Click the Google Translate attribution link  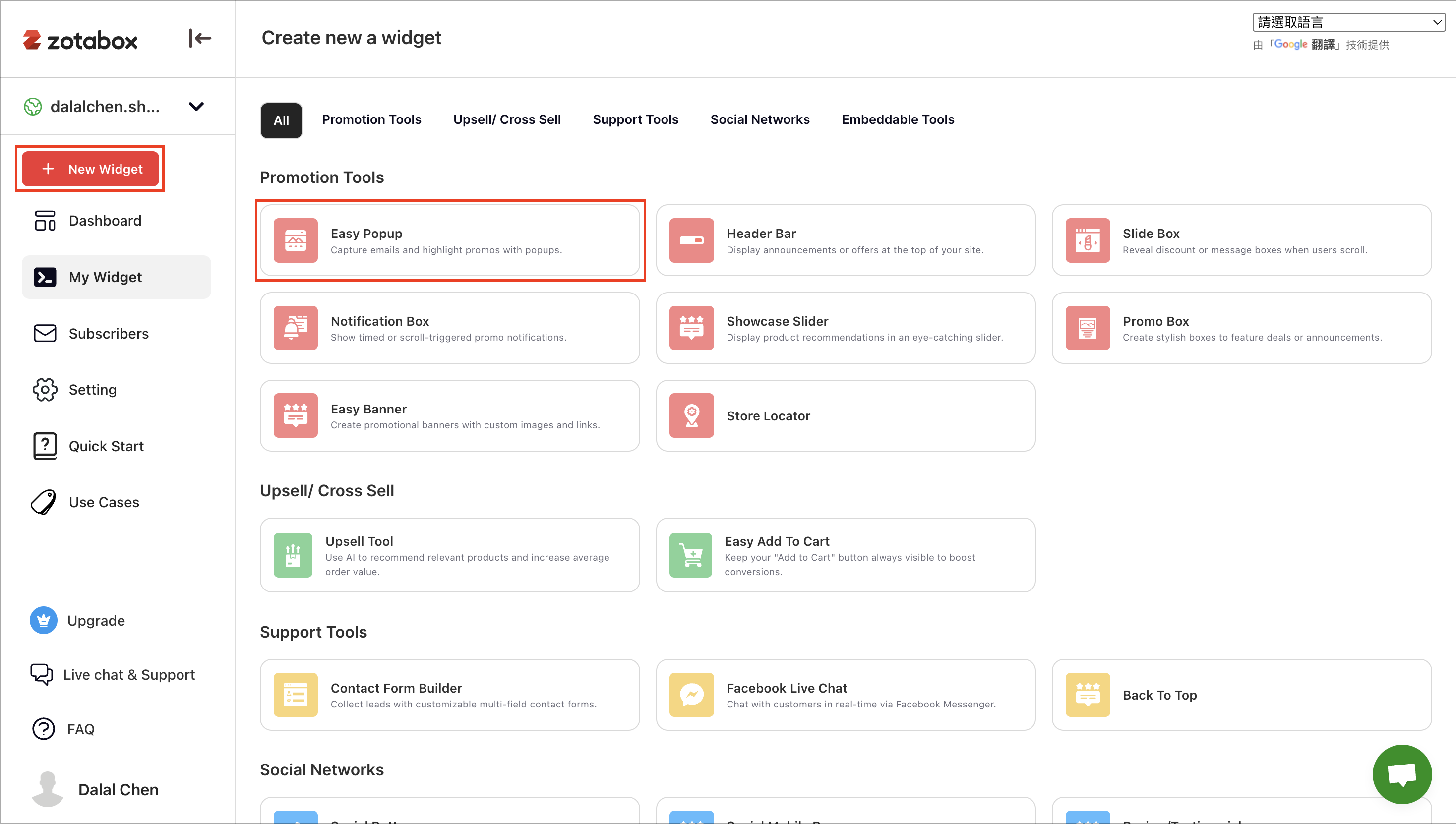click(1304, 44)
